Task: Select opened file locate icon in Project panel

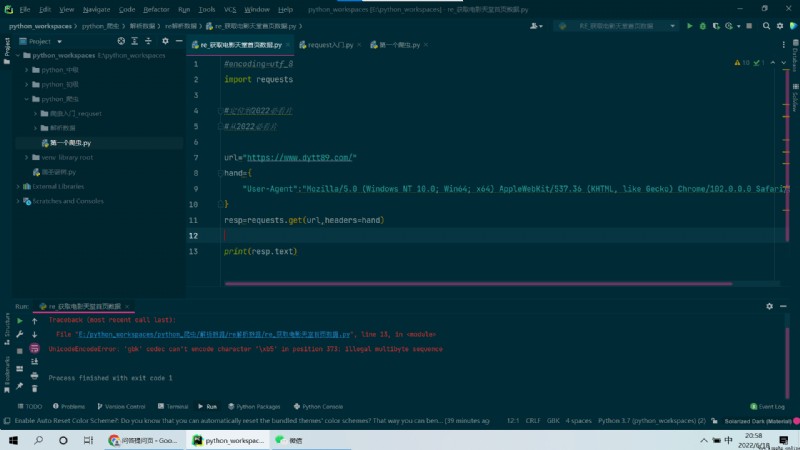Action: click(x=121, y=41)
